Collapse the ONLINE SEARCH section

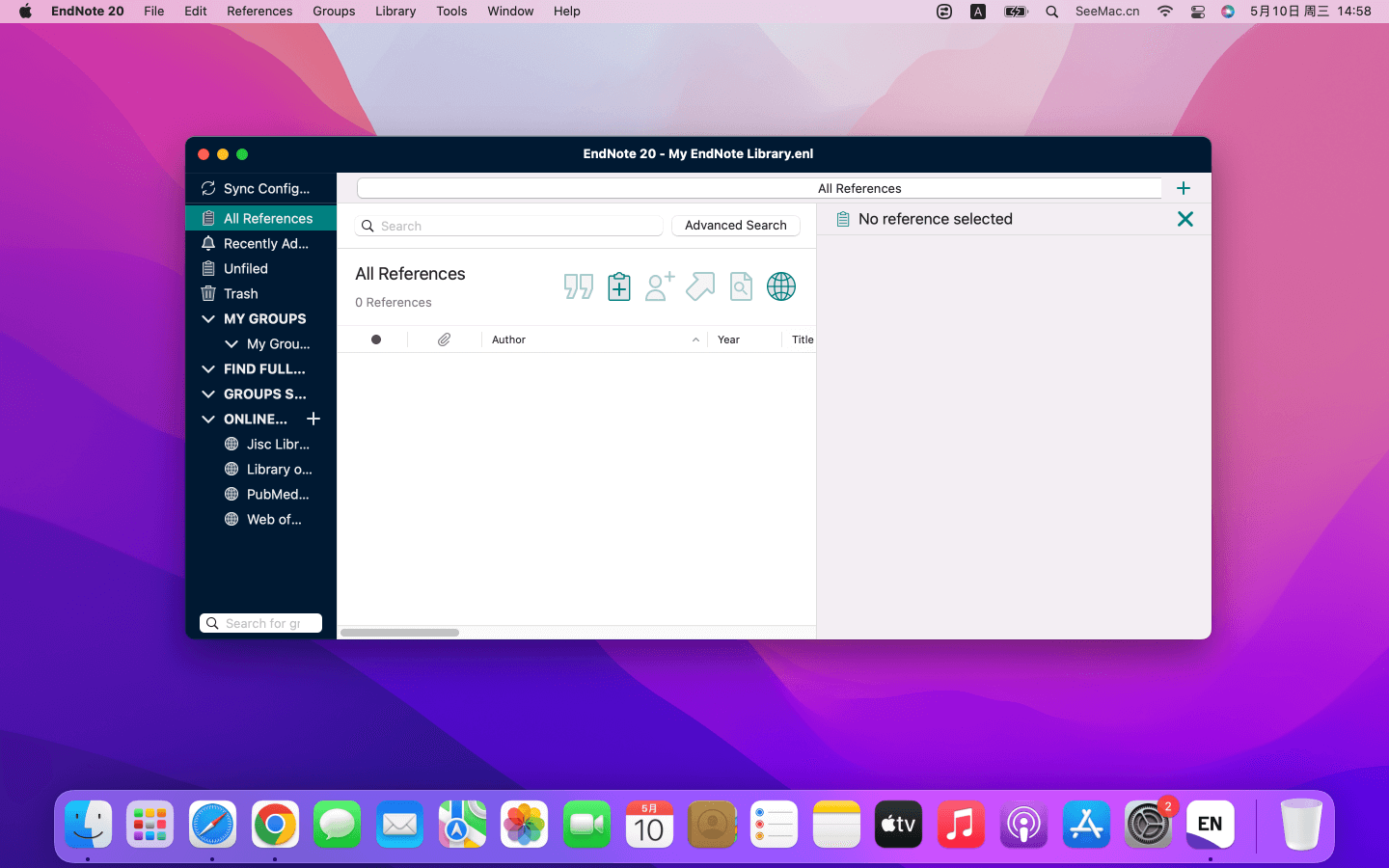[208, 419]
